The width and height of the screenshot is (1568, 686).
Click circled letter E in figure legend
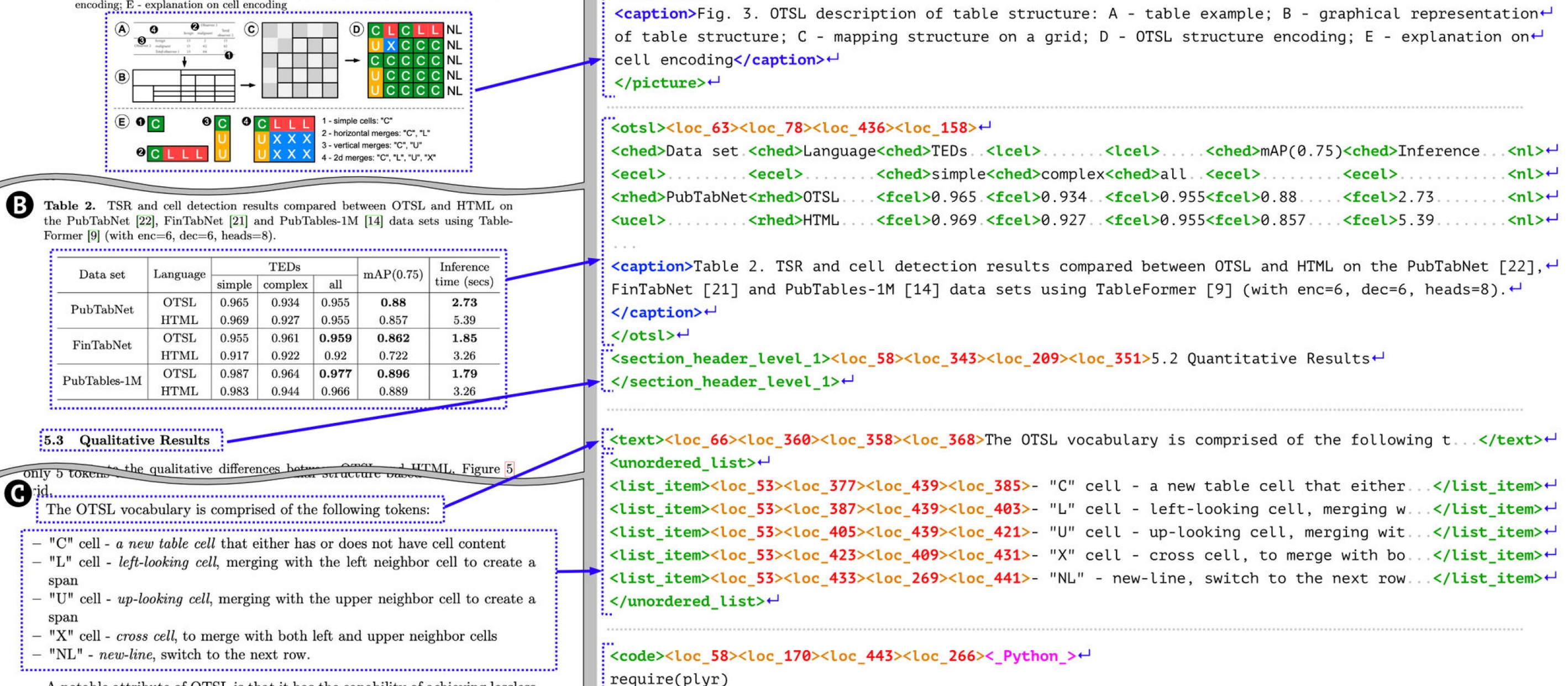pos(122,122)
